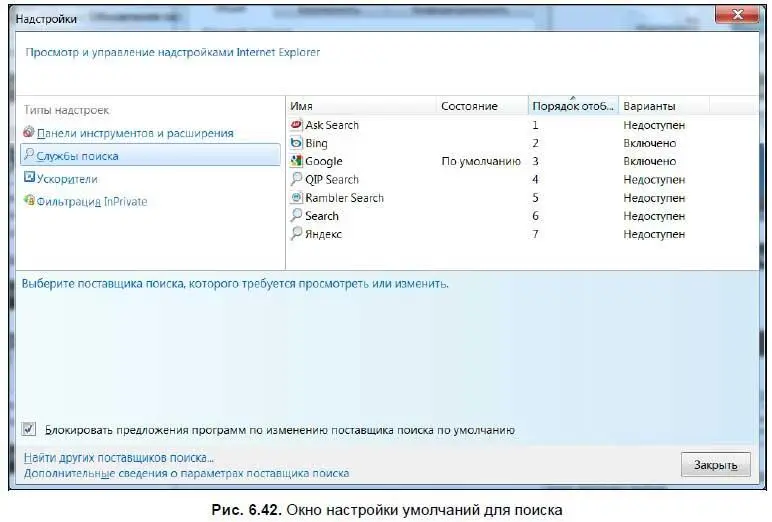
Task: Select the Яндекс provider name
Action: [323, 234]
